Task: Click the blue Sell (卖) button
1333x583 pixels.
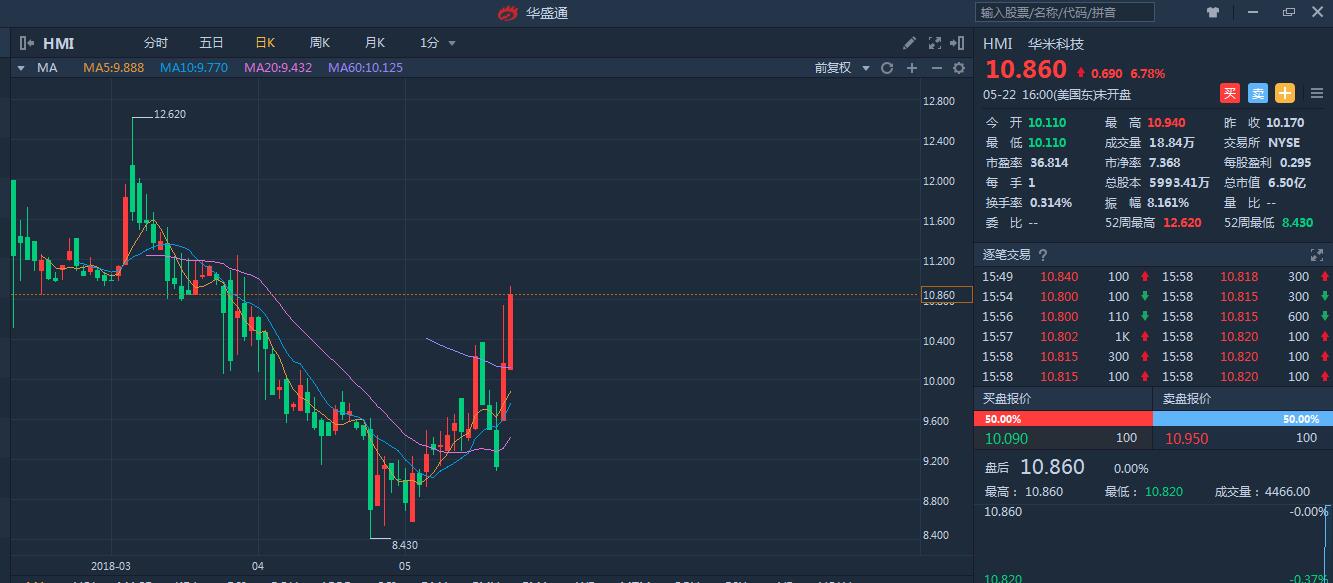Action: 1258,93
